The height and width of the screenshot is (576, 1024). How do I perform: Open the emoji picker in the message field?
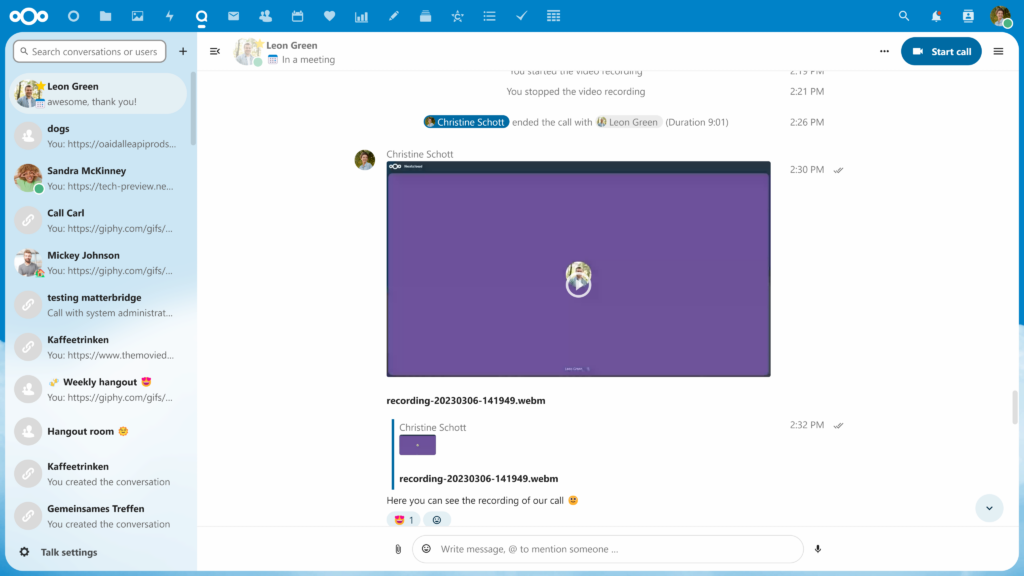click(x=426, y=548)
